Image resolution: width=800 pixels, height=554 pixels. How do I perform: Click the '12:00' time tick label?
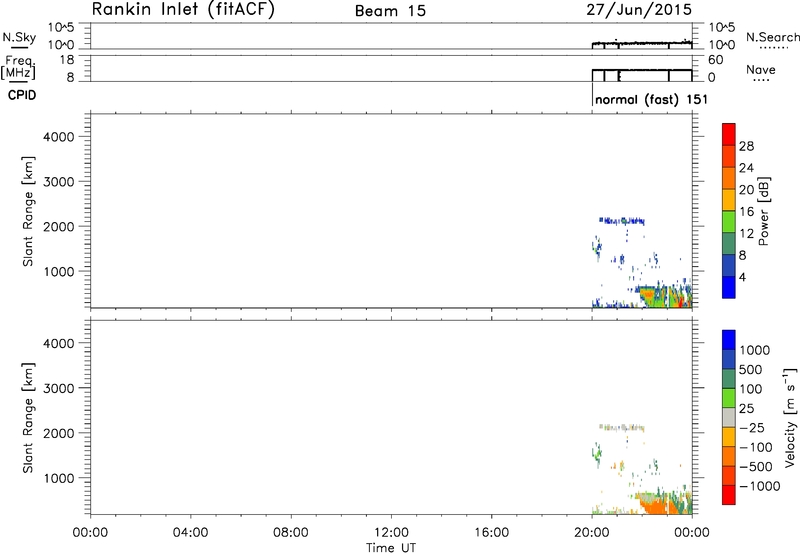391,533
